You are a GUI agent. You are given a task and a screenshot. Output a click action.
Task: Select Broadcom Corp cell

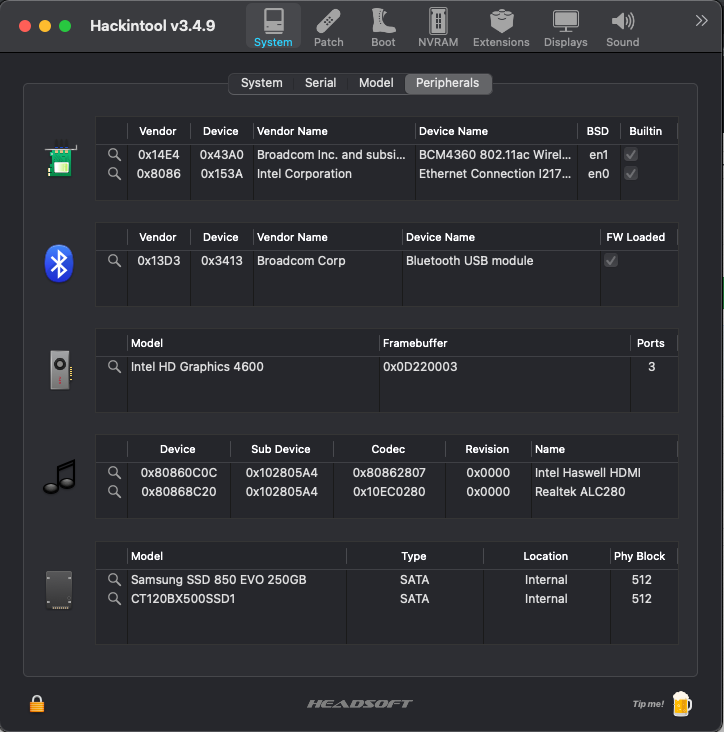tap(301, 260)
